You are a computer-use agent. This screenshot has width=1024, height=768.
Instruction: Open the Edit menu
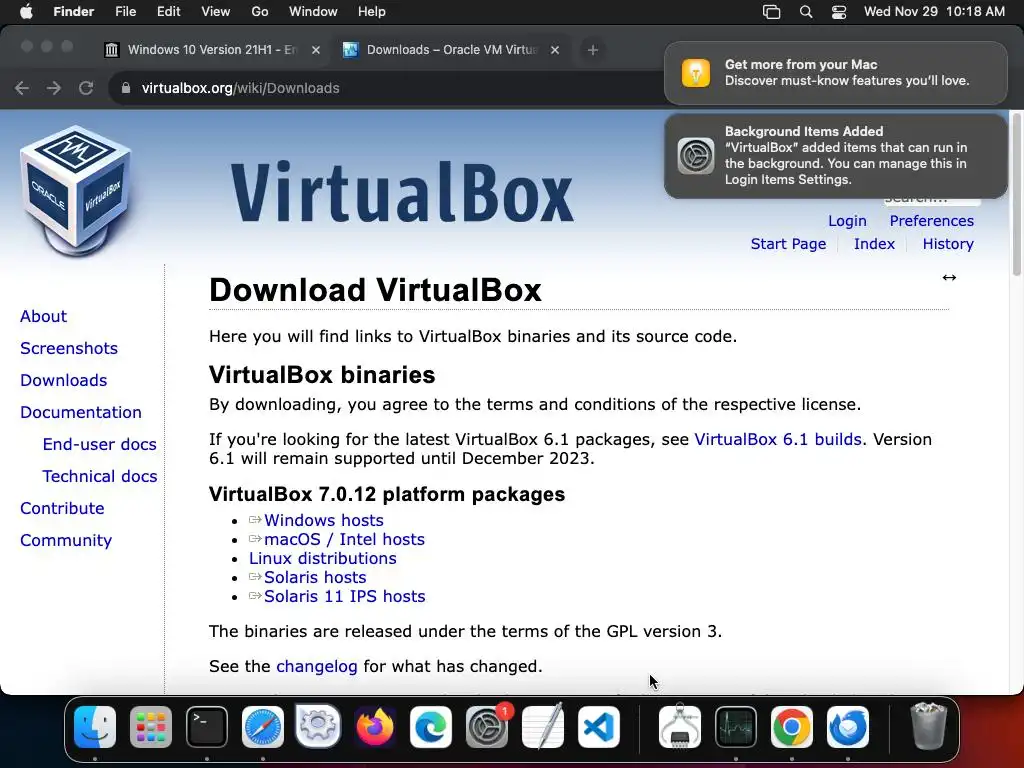click(168, 12)
